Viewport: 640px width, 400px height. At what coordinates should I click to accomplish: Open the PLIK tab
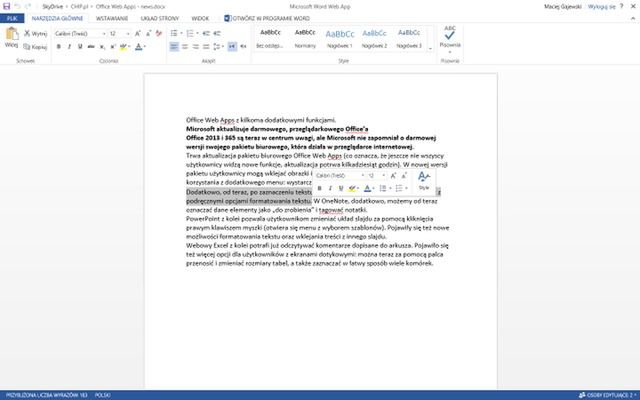pyautogui.click(x=12, y=18)
